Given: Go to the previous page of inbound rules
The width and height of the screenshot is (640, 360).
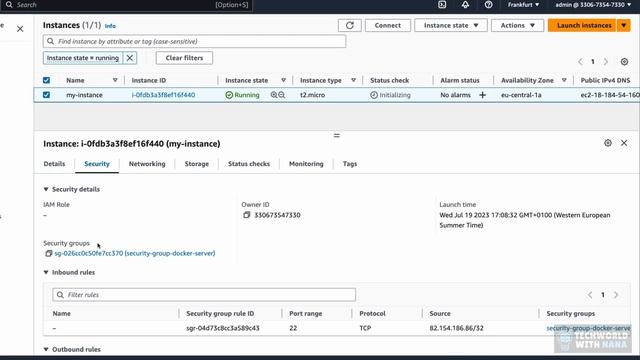Looking at the screenshot, I should click(x=590, y=295).
